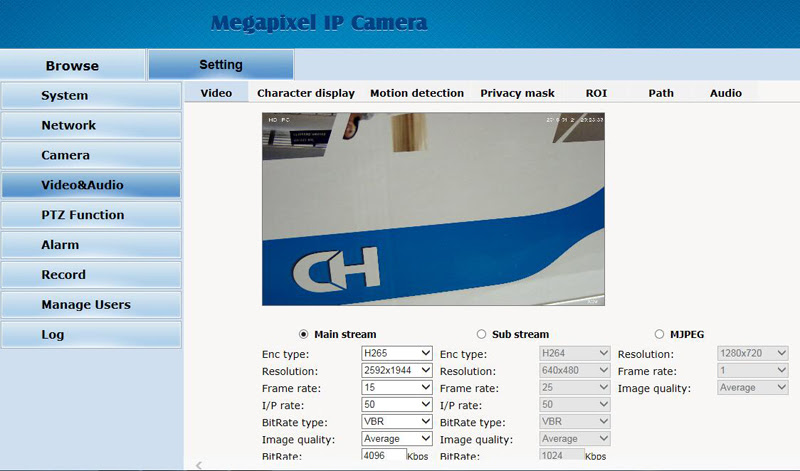Viewport: 800px width, 471px height.
Task: Open Sub stream Resolution 640x480 dropdown
Action: point(574,370)
